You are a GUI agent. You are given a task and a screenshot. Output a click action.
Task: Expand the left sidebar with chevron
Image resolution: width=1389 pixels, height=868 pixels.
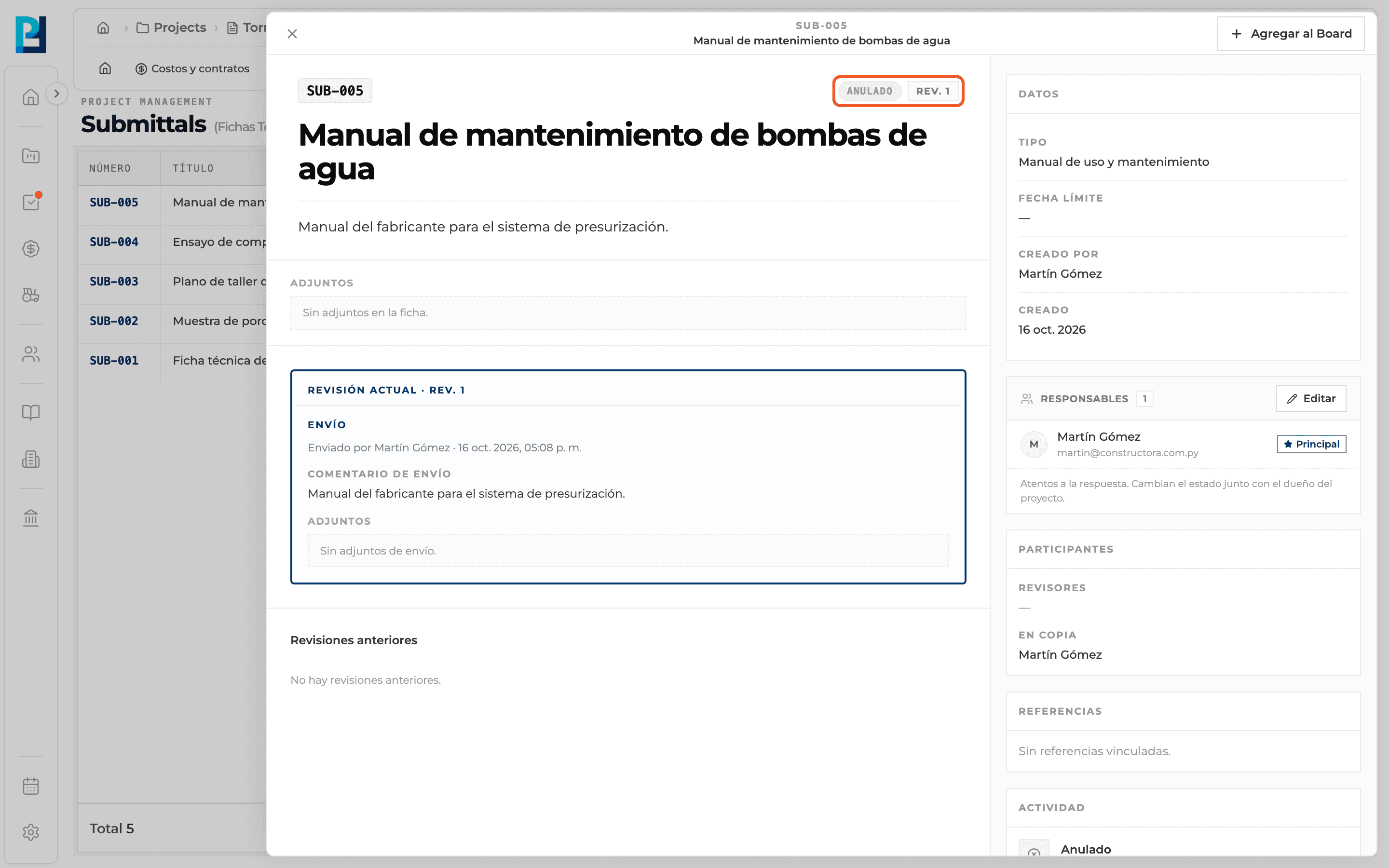[56, 94]
